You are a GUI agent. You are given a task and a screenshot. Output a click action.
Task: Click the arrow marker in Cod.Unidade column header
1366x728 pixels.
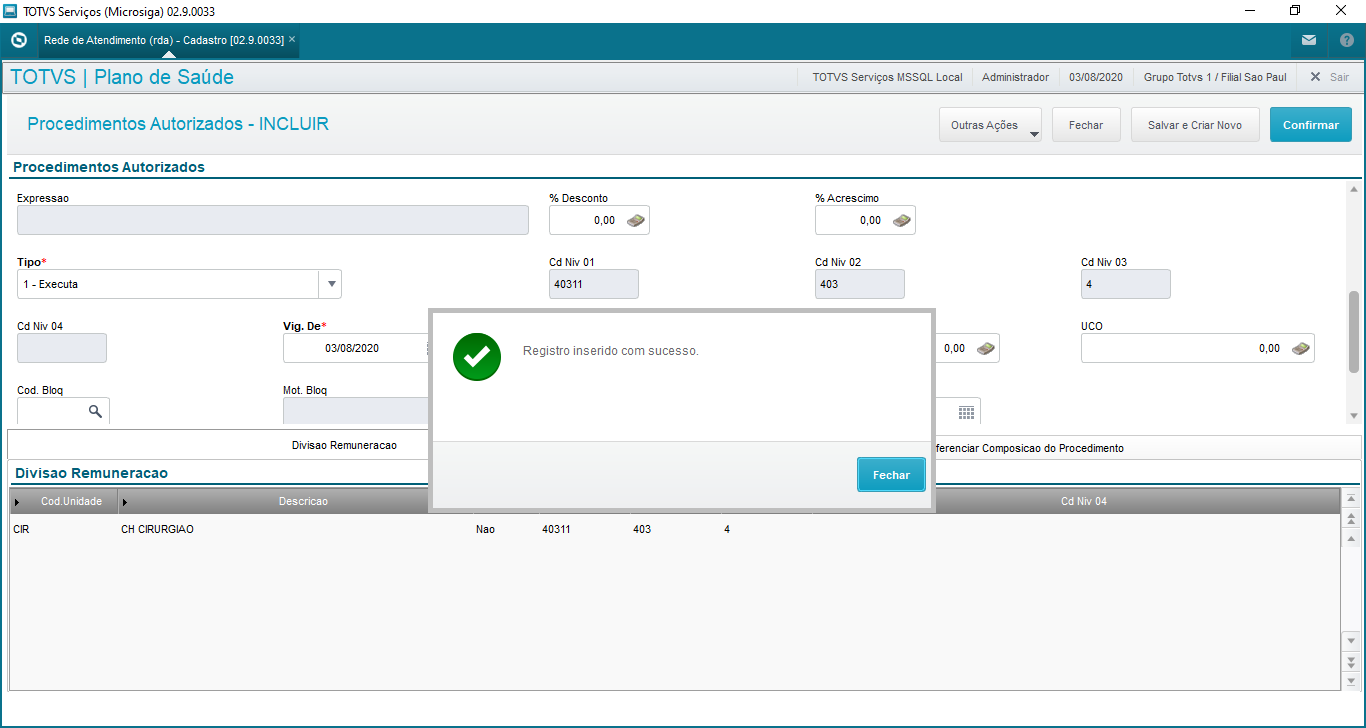coord(18,502)
